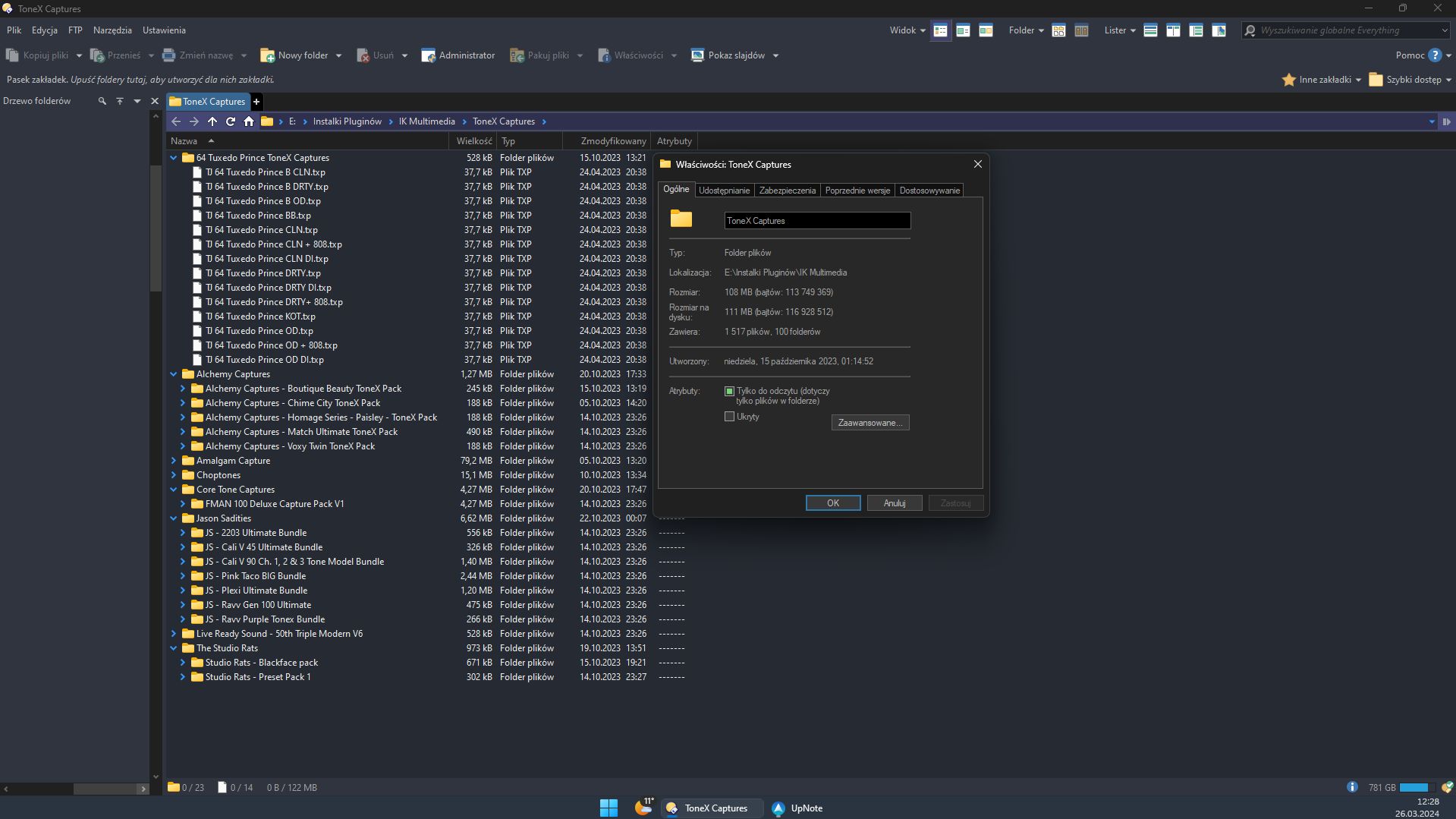
Task: Click the Kopiuj pliki toolbar button
Action: (37, 55)
